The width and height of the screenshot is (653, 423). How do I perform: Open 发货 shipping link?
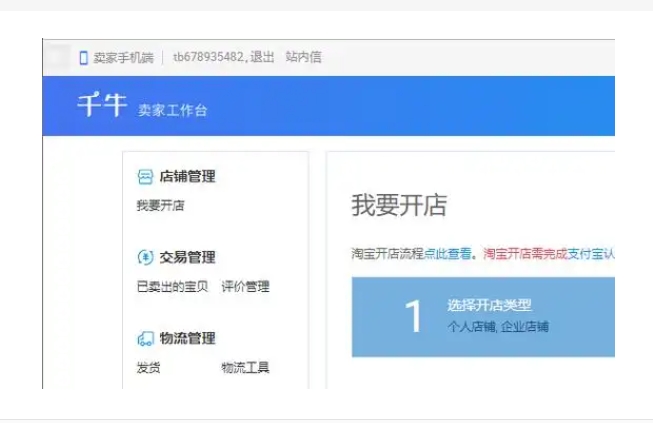148,368
